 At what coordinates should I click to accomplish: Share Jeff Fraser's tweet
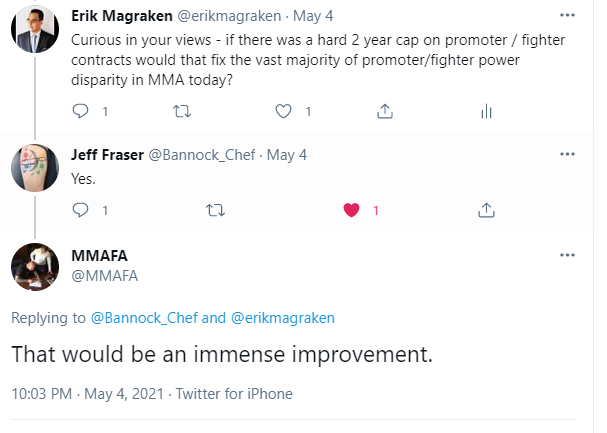[486, 210]
